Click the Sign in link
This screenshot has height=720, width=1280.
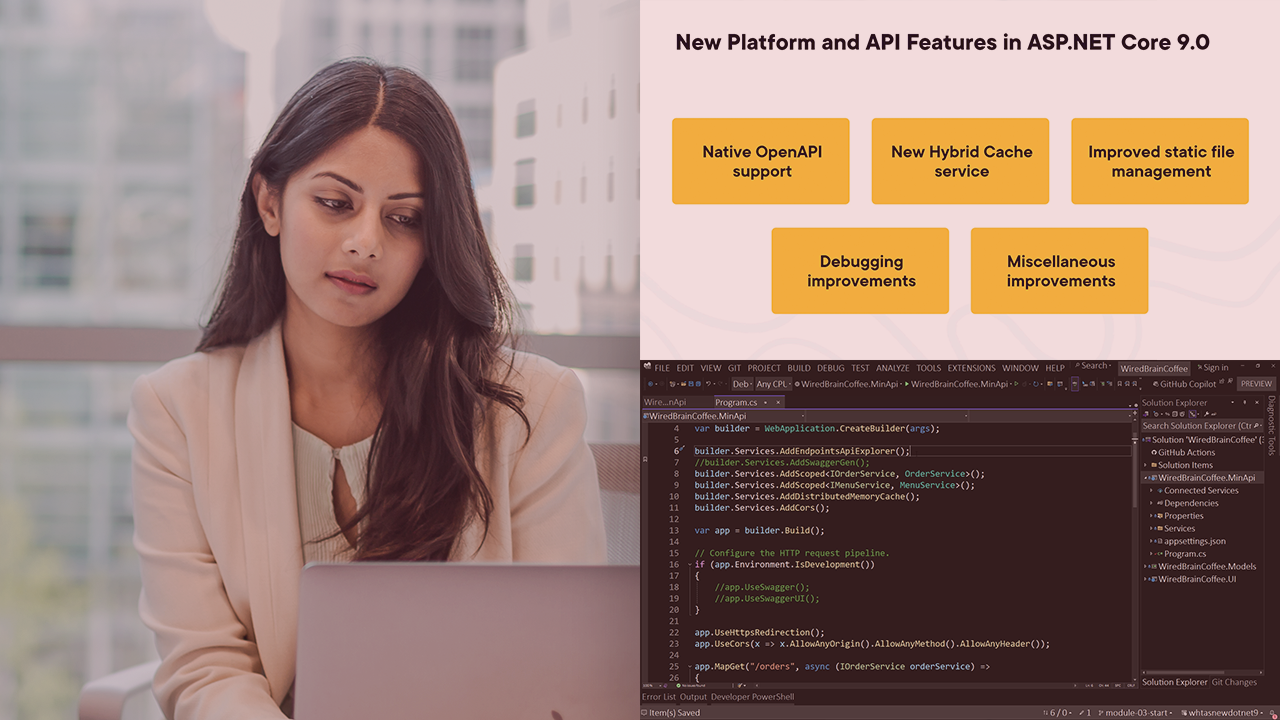click(x=1214, y=368)
